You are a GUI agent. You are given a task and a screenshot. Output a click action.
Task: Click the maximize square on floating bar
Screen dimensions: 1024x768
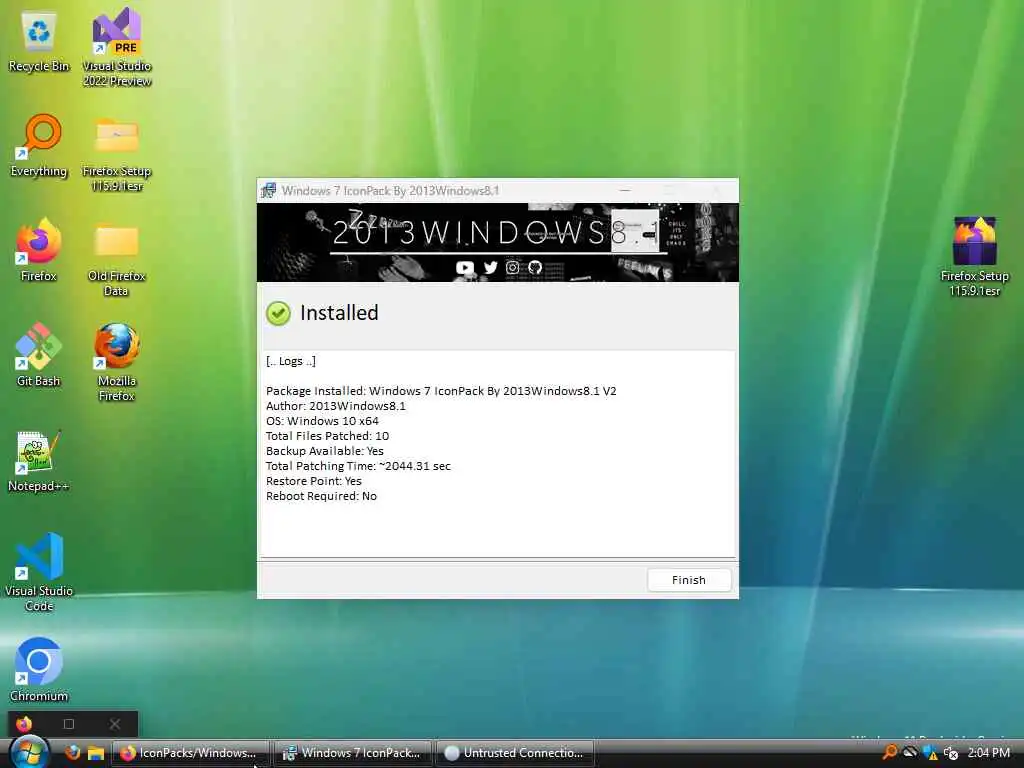(69, 724)
